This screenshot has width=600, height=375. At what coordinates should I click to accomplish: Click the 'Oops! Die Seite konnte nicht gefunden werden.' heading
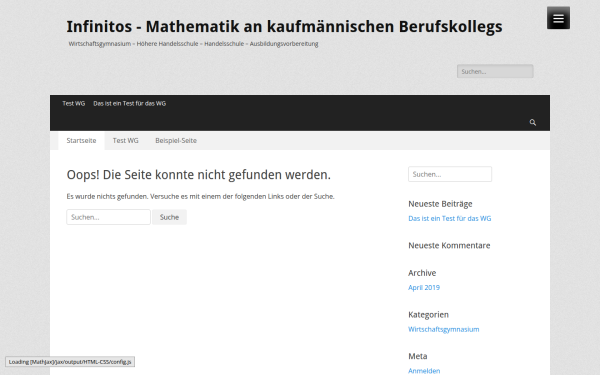[199, 175]
